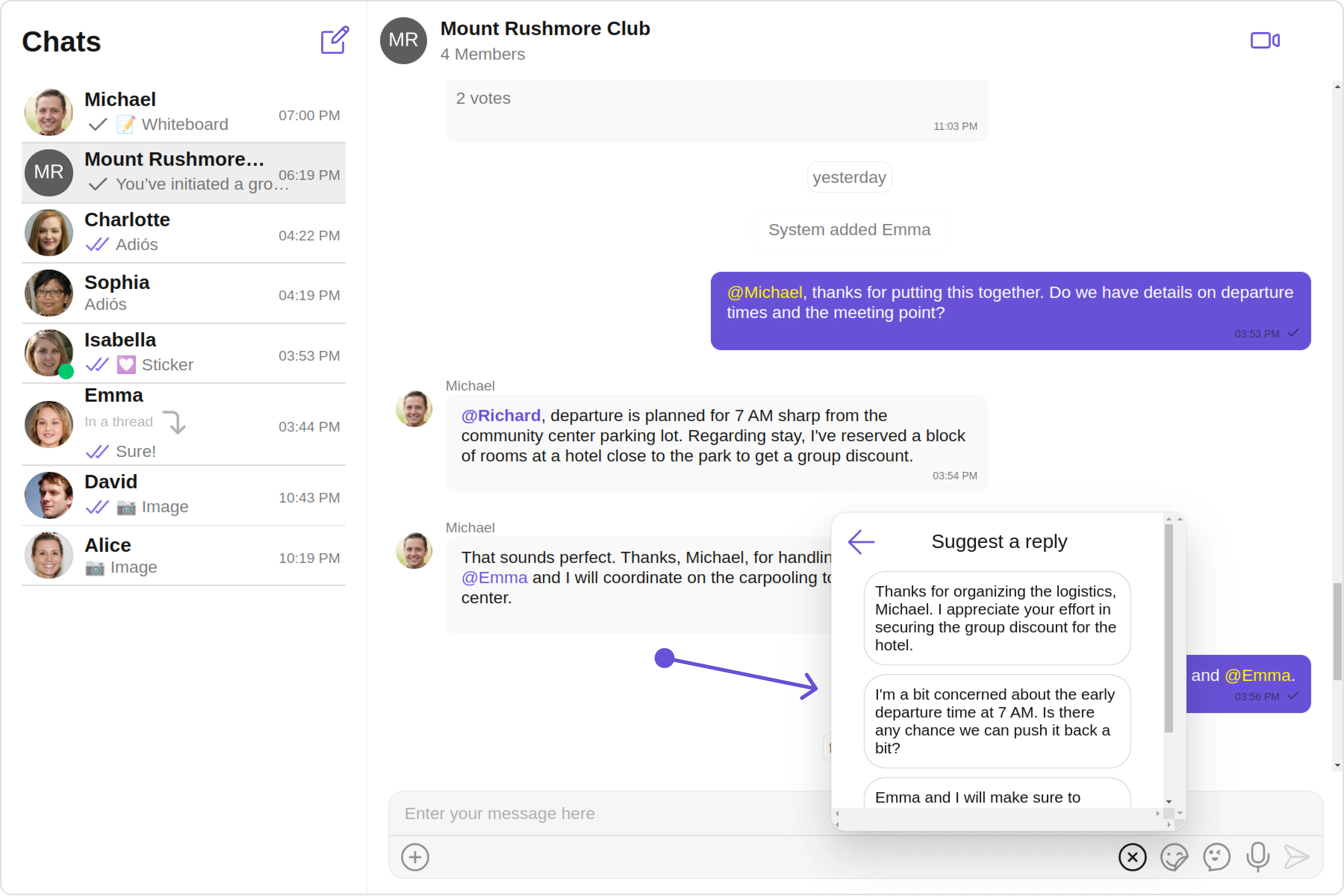Click the back arrow in Suggest a reply
The height and width of the screenshot is (896, 1344).
click(x=861, y=542)
